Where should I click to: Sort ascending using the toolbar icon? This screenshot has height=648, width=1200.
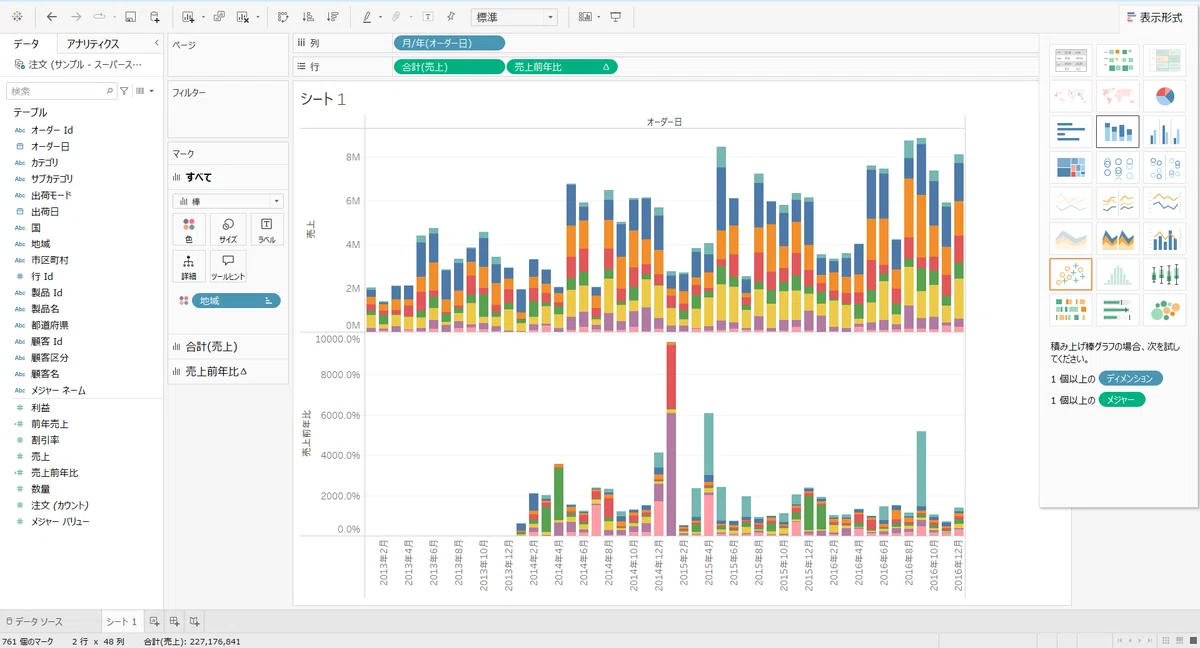tap(308, 17)
